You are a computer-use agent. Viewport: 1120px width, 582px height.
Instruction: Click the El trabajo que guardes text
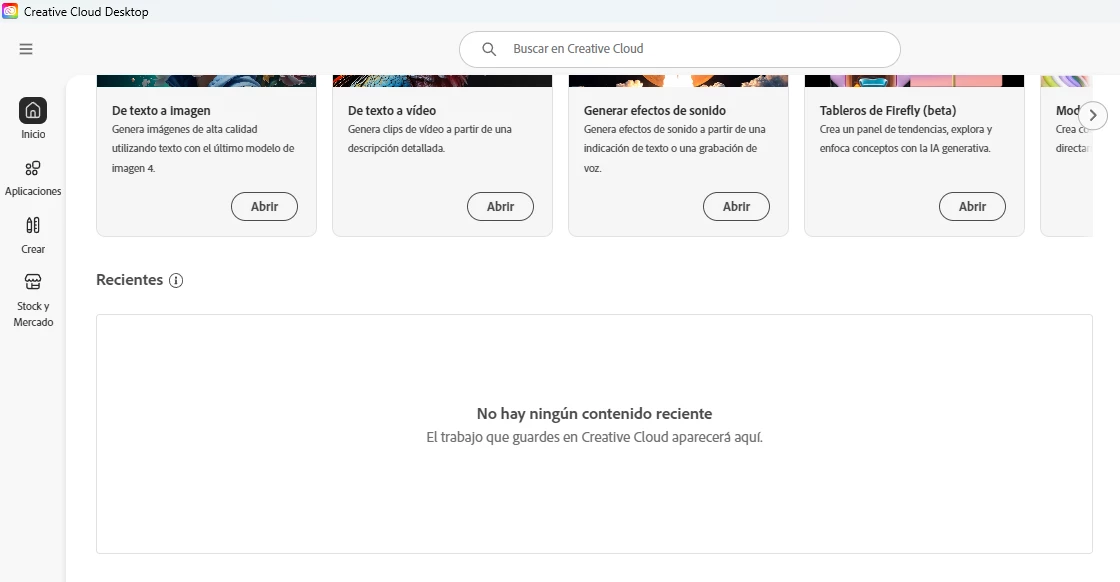pyautogui.click(x=594, y=437)
